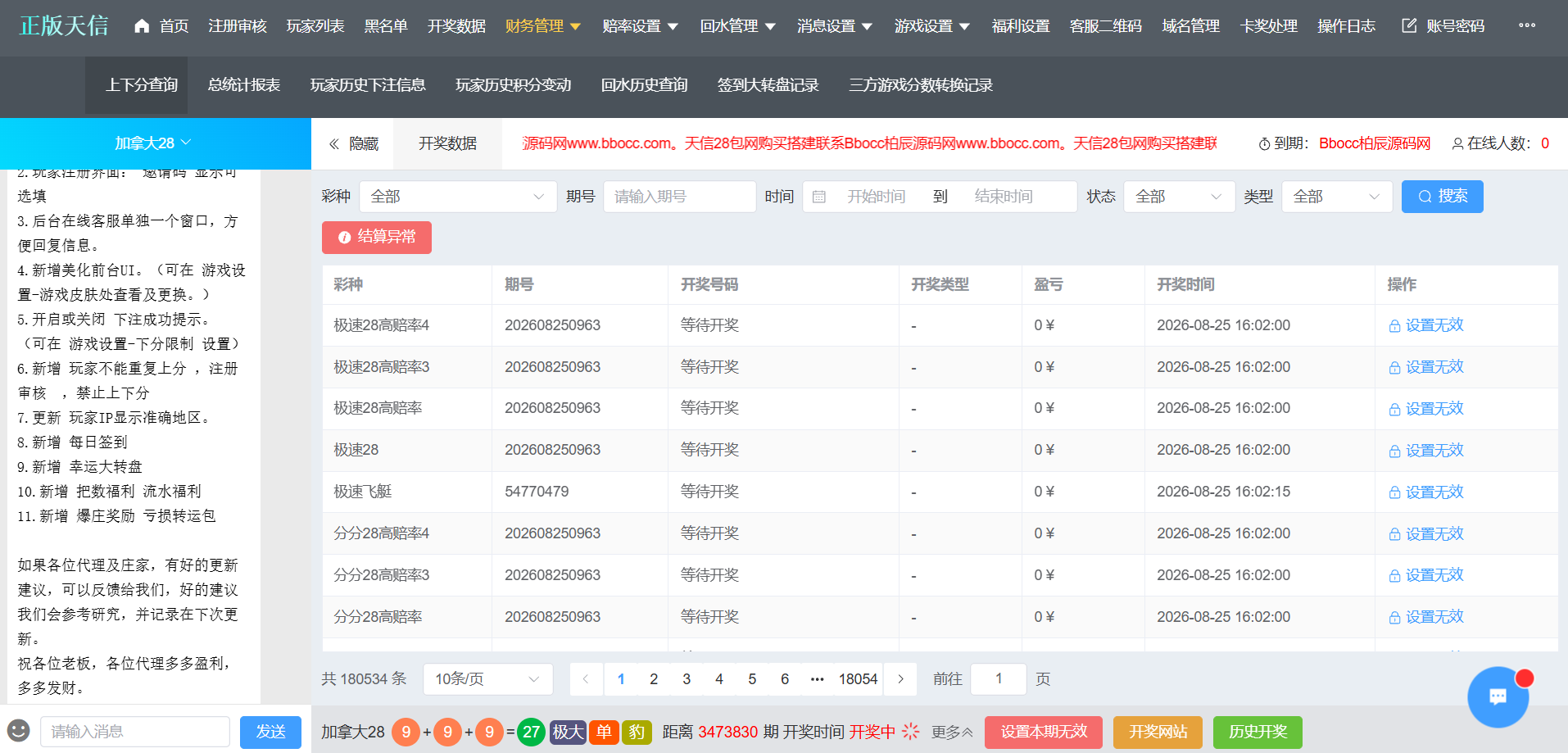Open the 状态 select box
The width and height of the screenshot is (1568, 753).
point(1180,197)
